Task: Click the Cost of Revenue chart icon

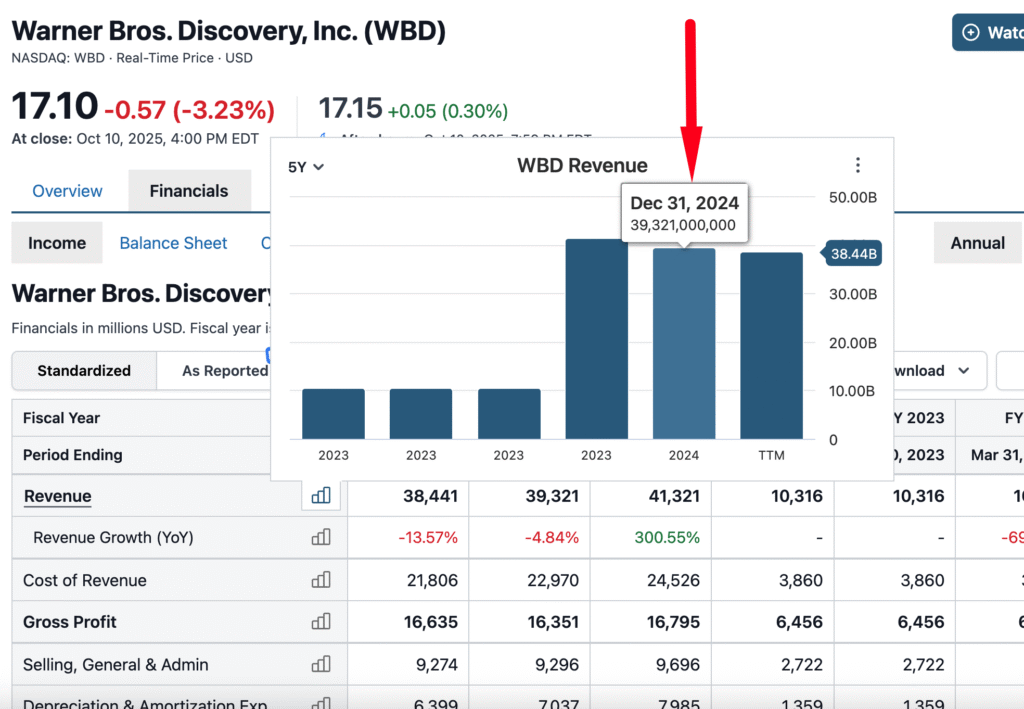Action: [x=321, y=580]
